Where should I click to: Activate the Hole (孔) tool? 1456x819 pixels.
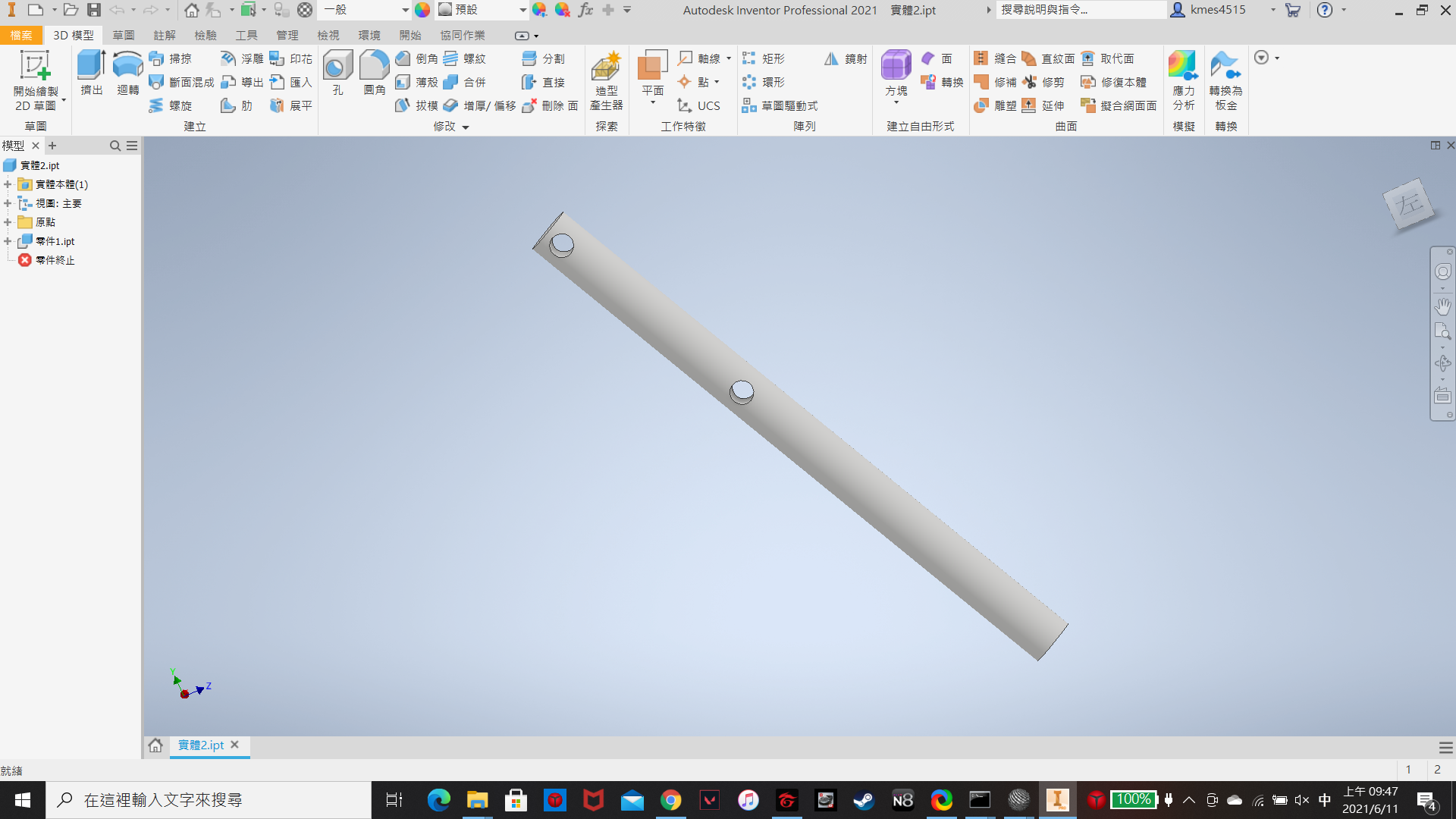[337, 73]
